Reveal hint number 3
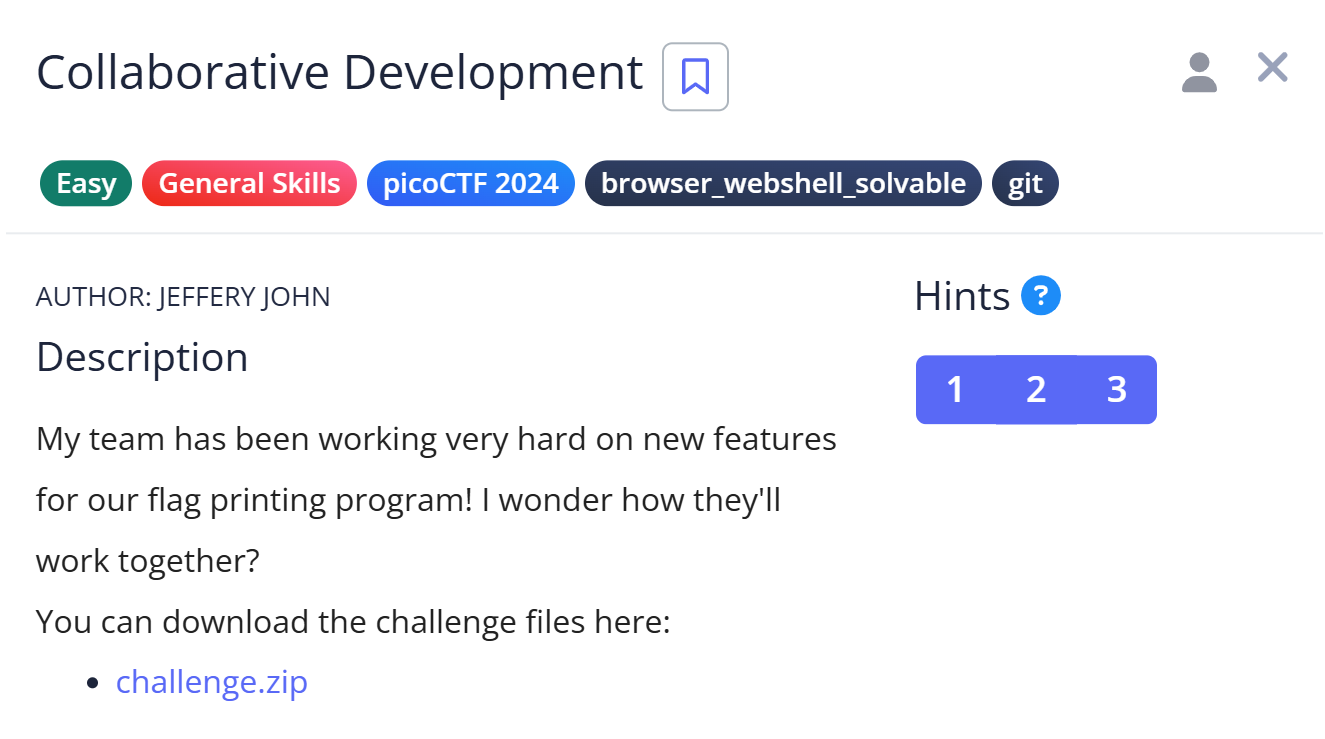Image resolution: width=1325 pixels, height=739 pixels. click(1117, 390)
